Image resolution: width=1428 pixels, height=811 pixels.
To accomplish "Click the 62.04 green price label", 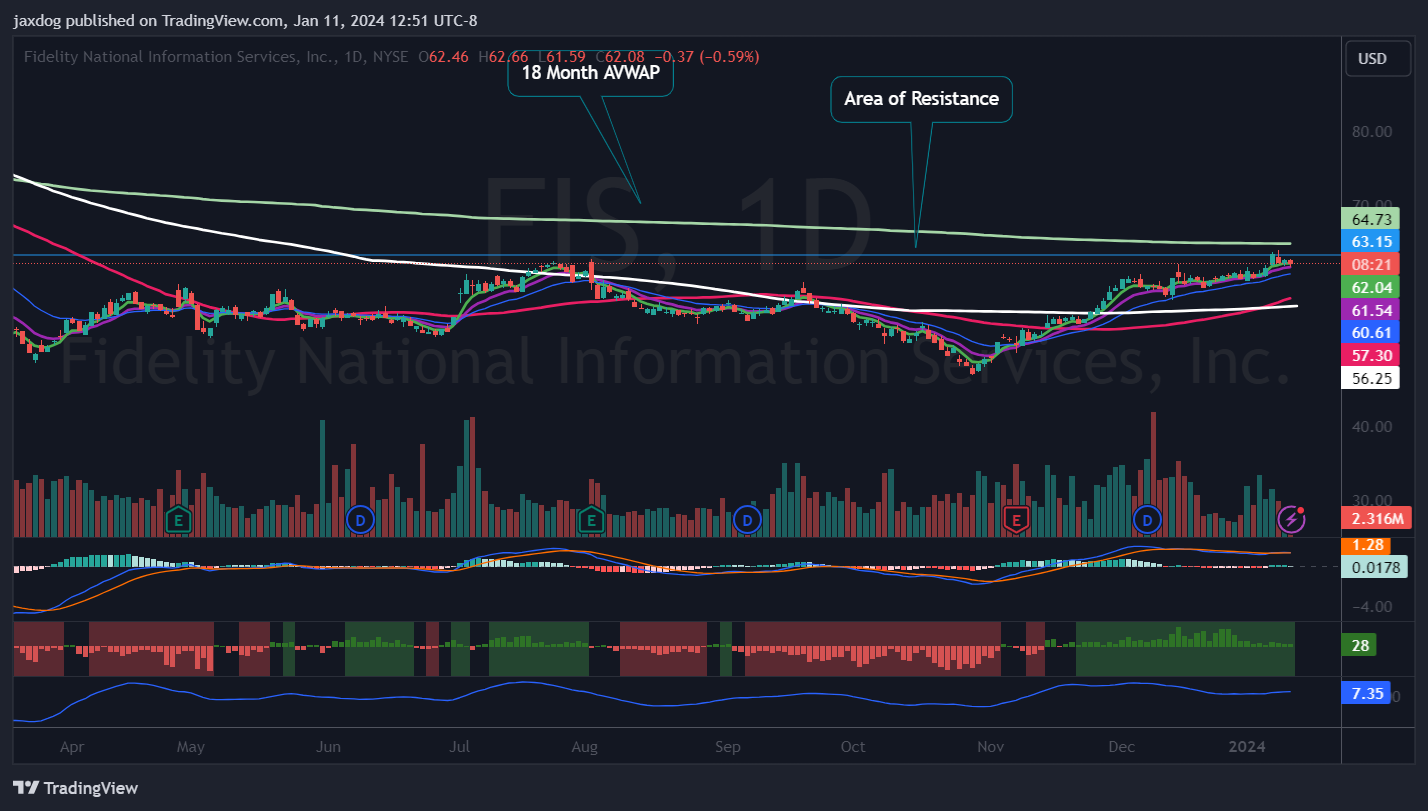I will (1369, 287).
